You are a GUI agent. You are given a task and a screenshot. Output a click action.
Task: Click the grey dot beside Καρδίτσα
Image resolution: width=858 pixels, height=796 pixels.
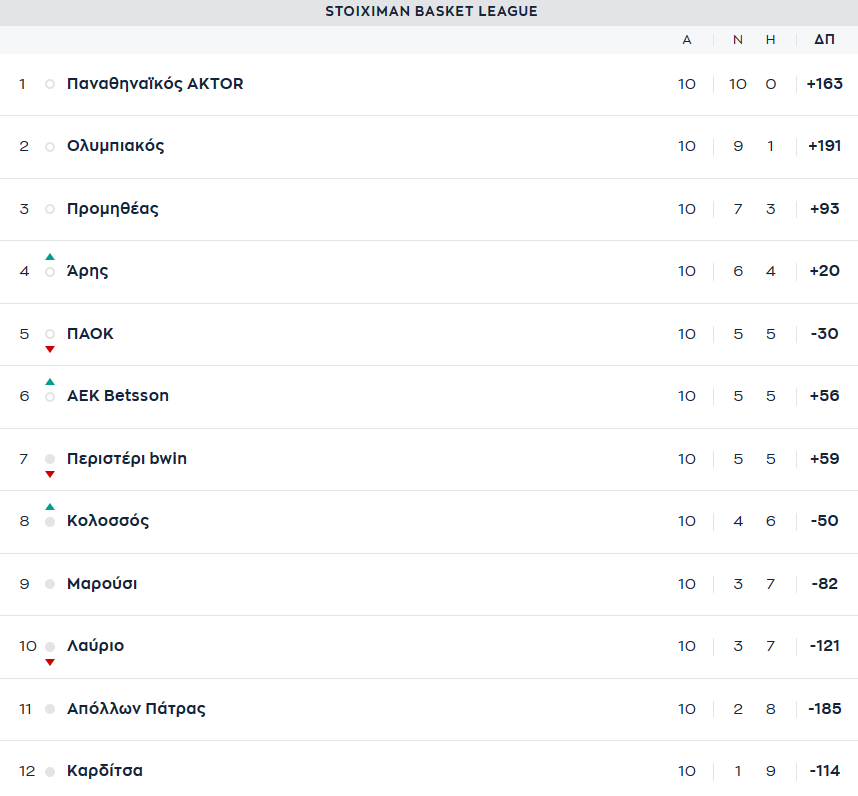coord(50,772)
